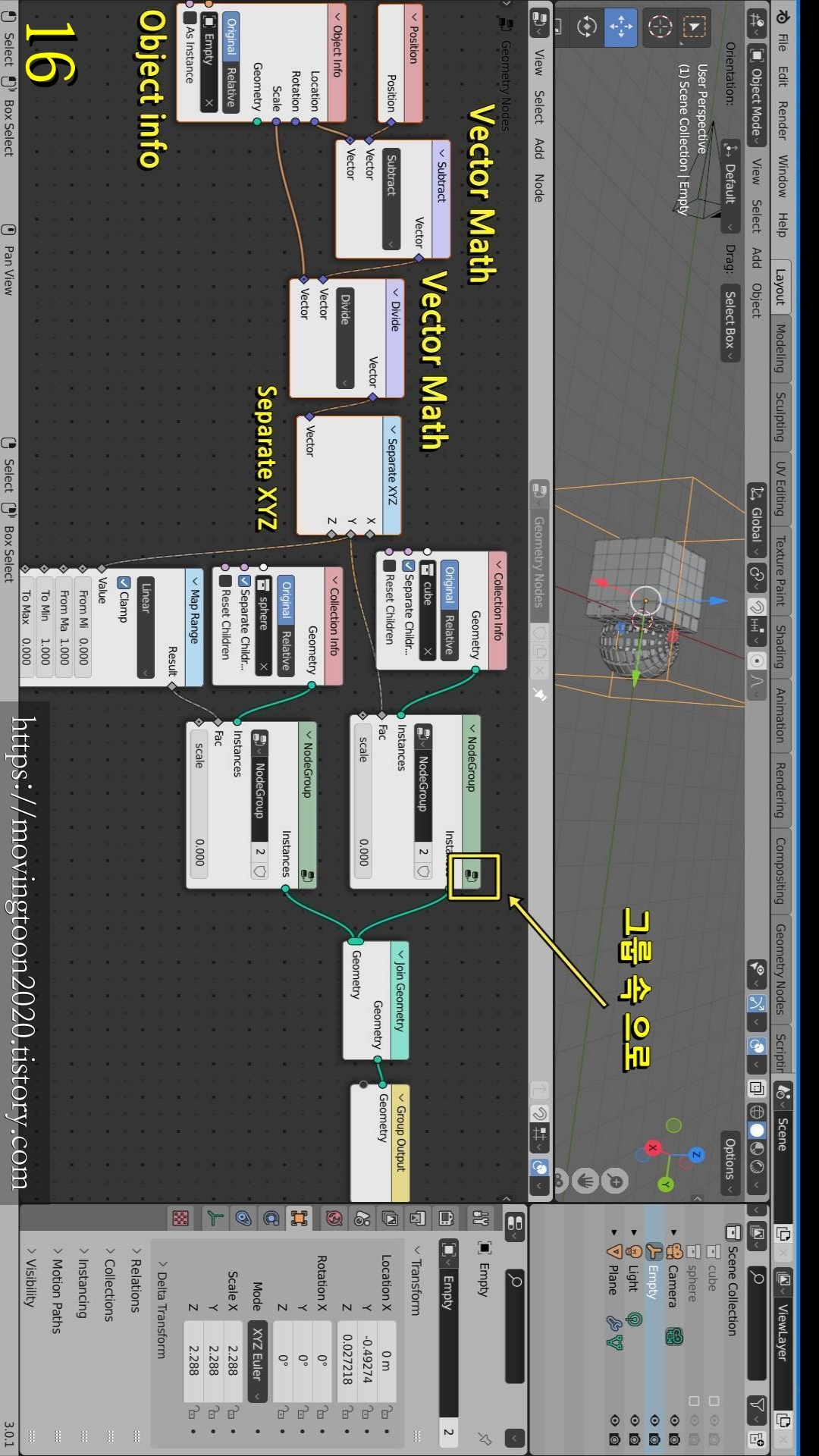This screenshot has width=819, height=1456.
Task: Open the Render properties tab
Action: 446,1218
